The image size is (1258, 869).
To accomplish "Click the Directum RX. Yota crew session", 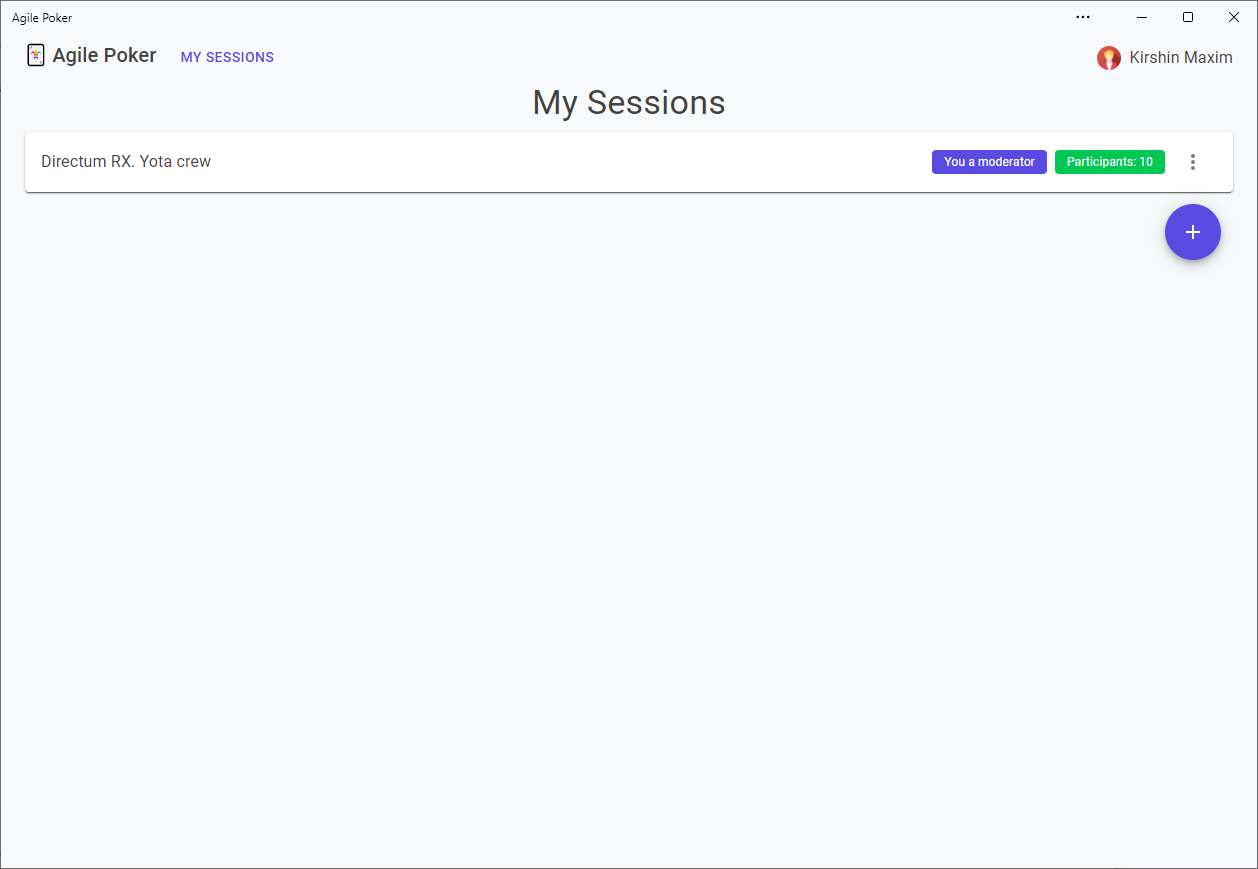I will [x=125, y=161].
